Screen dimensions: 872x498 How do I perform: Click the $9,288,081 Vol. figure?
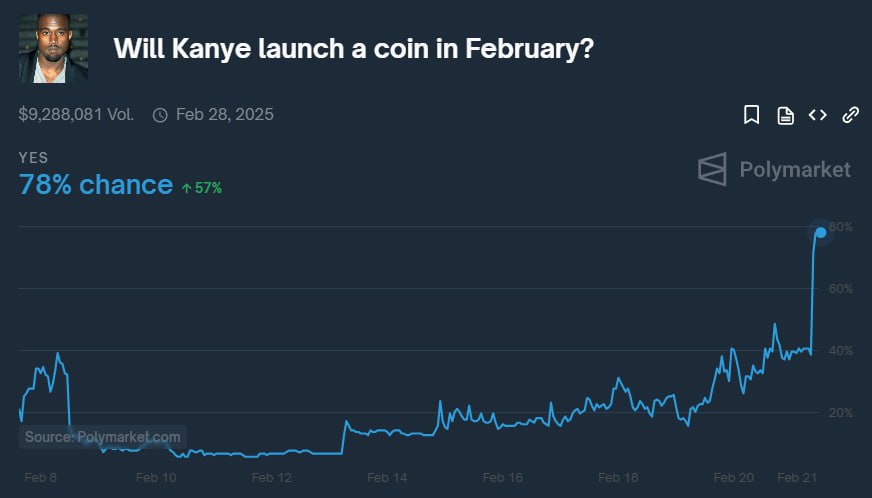click(x=76, y=115)
